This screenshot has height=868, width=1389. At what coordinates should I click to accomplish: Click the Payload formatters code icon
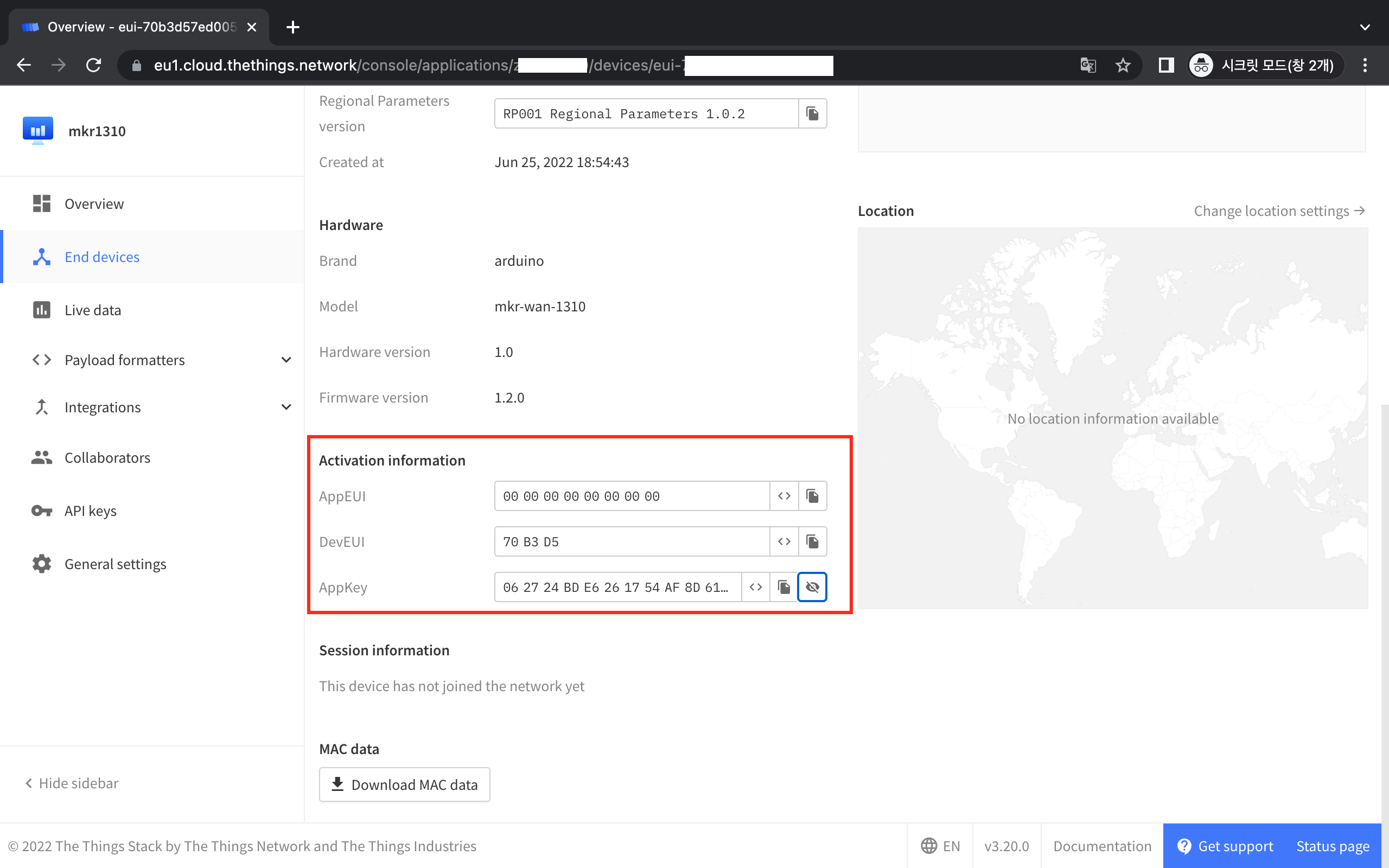pyautogui.click(x=41, y=360)
